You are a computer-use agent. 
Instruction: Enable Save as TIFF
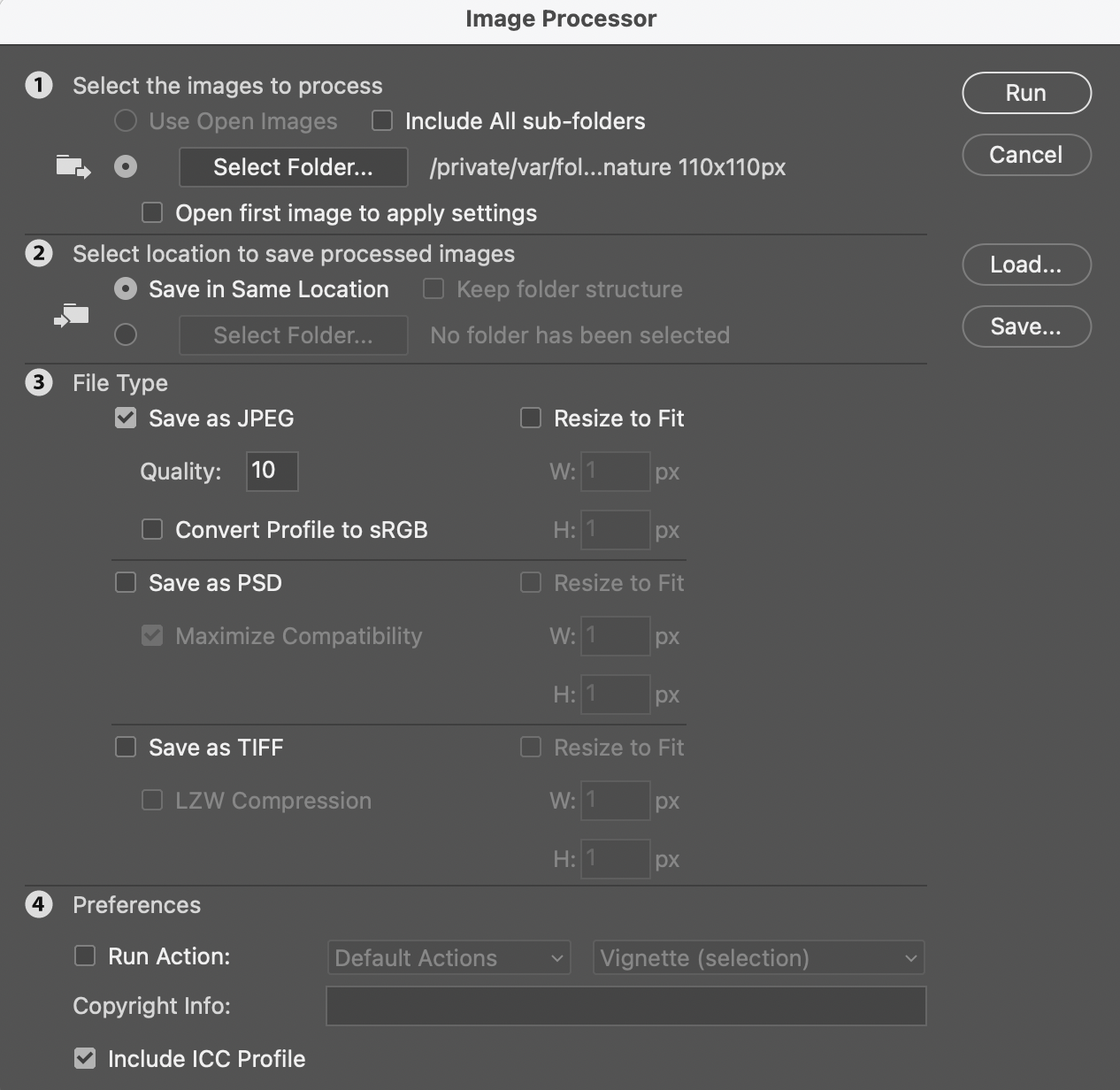125,747
